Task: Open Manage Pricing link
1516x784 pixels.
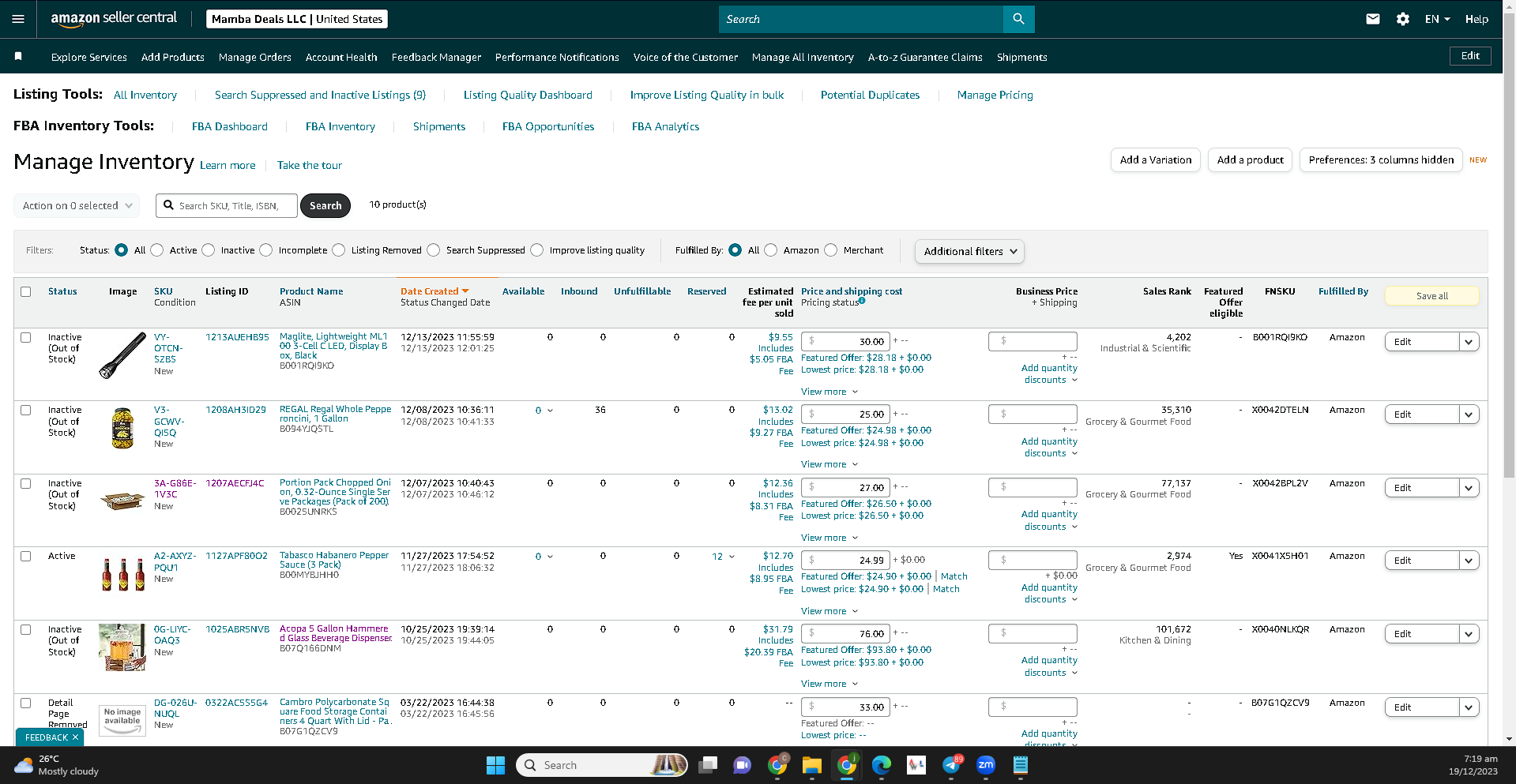Action: click(995, 95)
